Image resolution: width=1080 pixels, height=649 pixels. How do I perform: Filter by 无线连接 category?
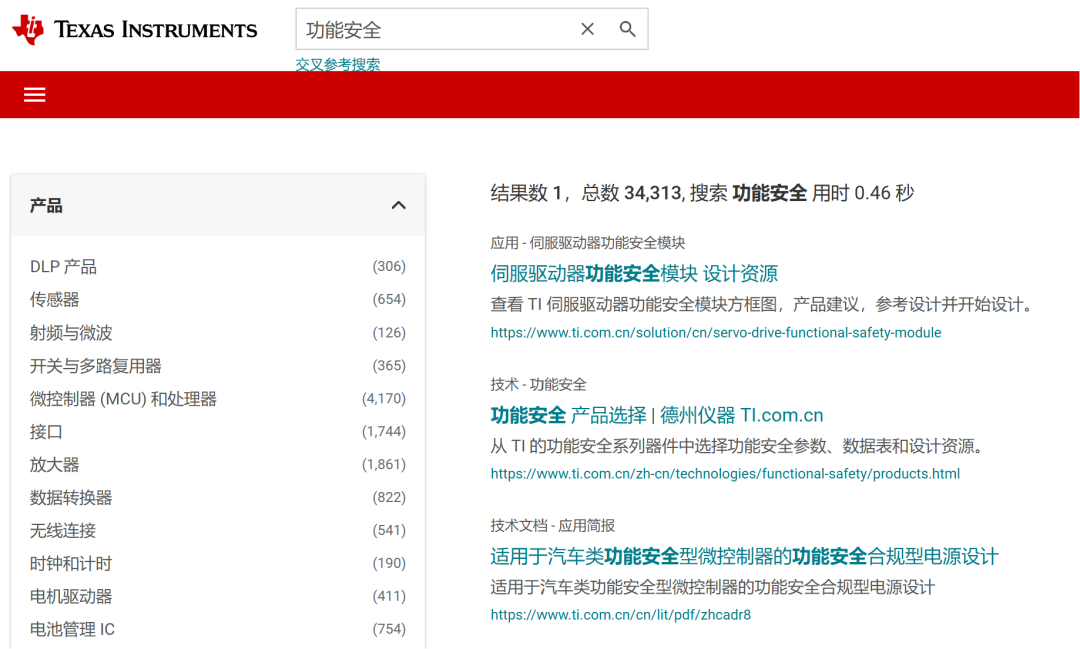(63, 530)
